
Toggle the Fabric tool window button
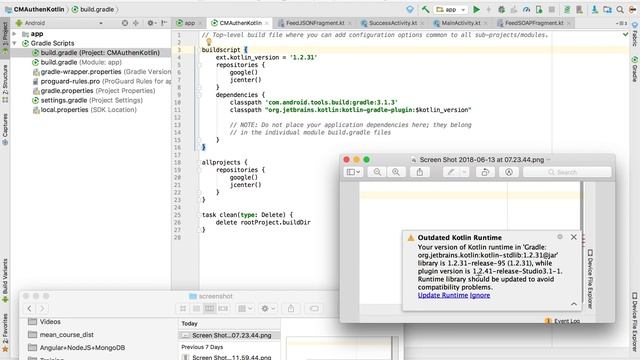[635, 34]
